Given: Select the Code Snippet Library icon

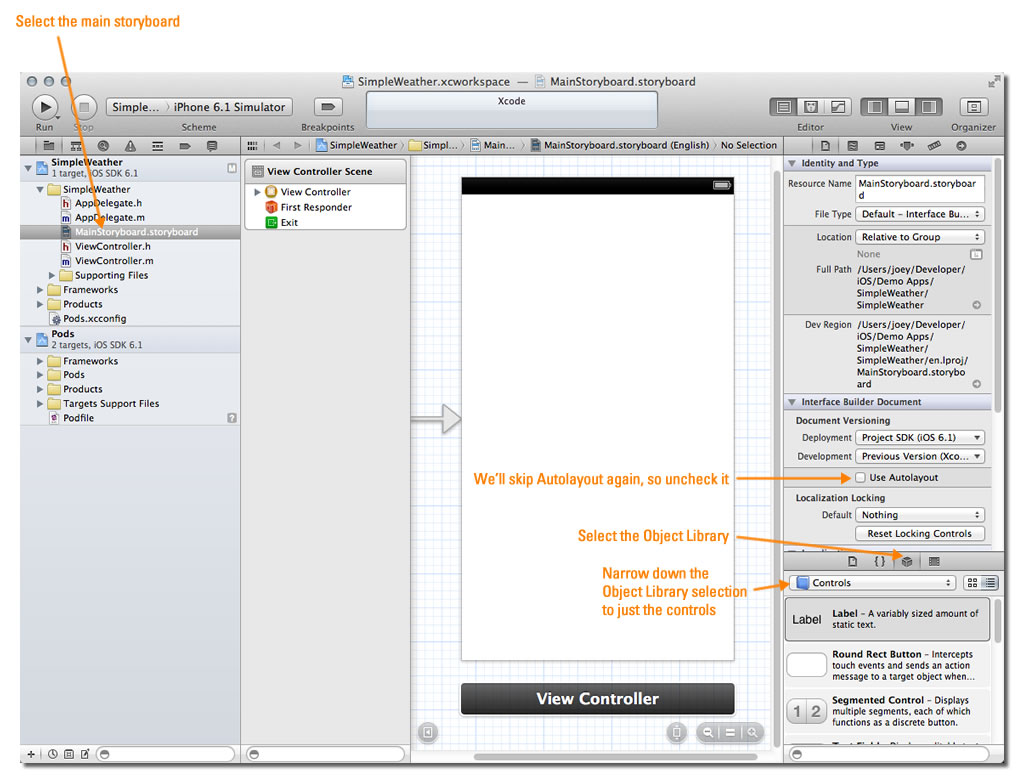Looking at the screenshot, I should pos(880,561).
